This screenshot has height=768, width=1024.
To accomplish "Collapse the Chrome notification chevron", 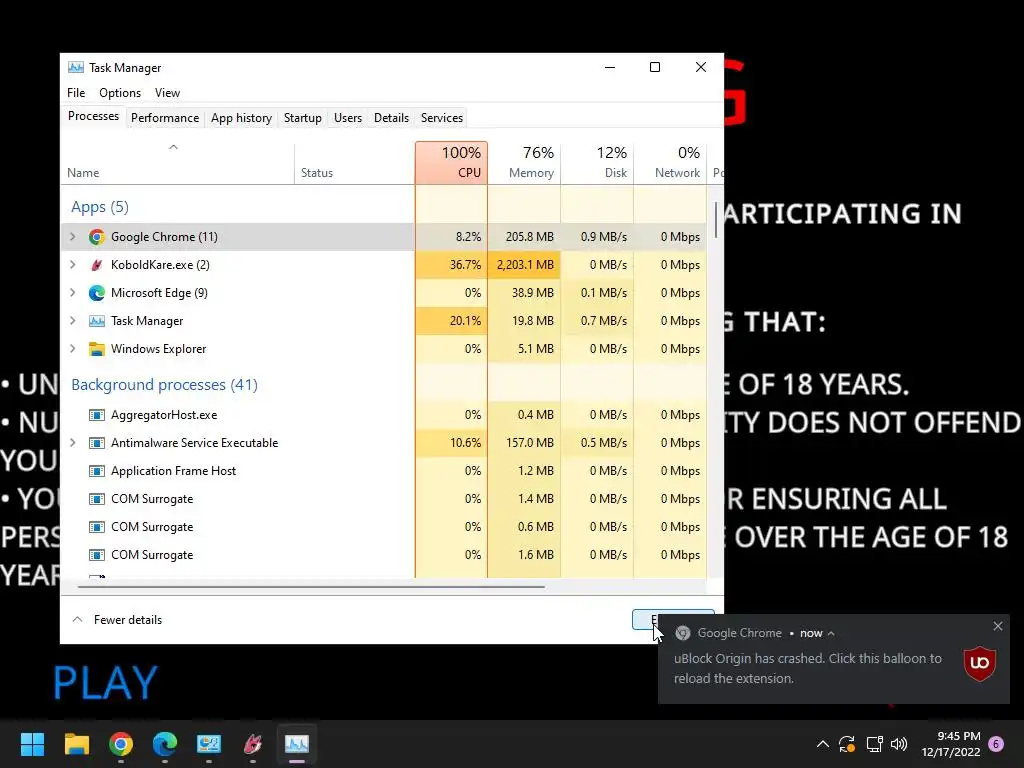I will pyautogui.click(x=831, y=633).
